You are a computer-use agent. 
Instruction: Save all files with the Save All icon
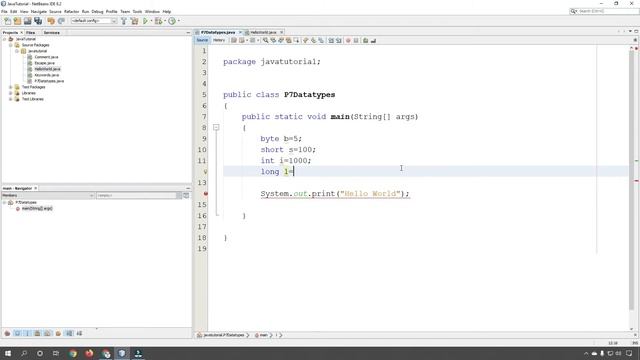click(38, 21)
